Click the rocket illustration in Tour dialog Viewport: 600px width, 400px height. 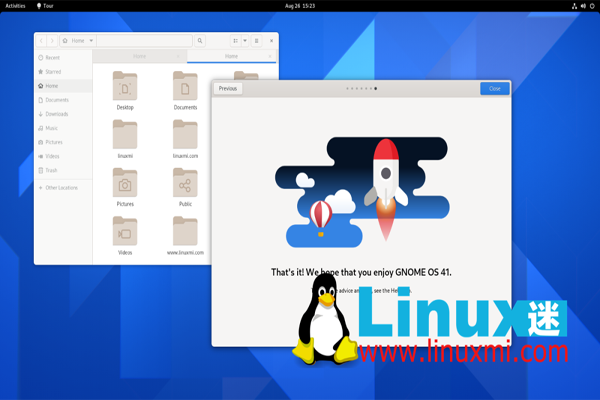coord(386,189)
